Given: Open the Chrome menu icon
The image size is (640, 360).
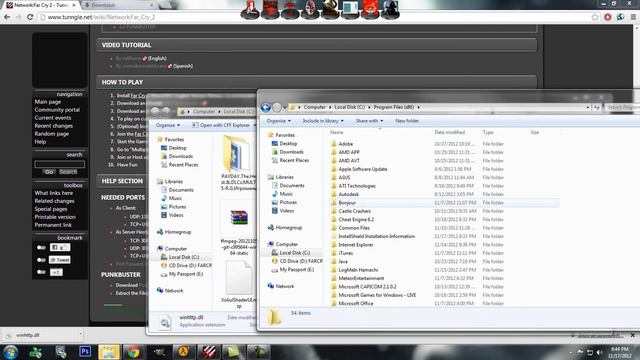Looking at the screenshot, I should (x=633, y=17).
